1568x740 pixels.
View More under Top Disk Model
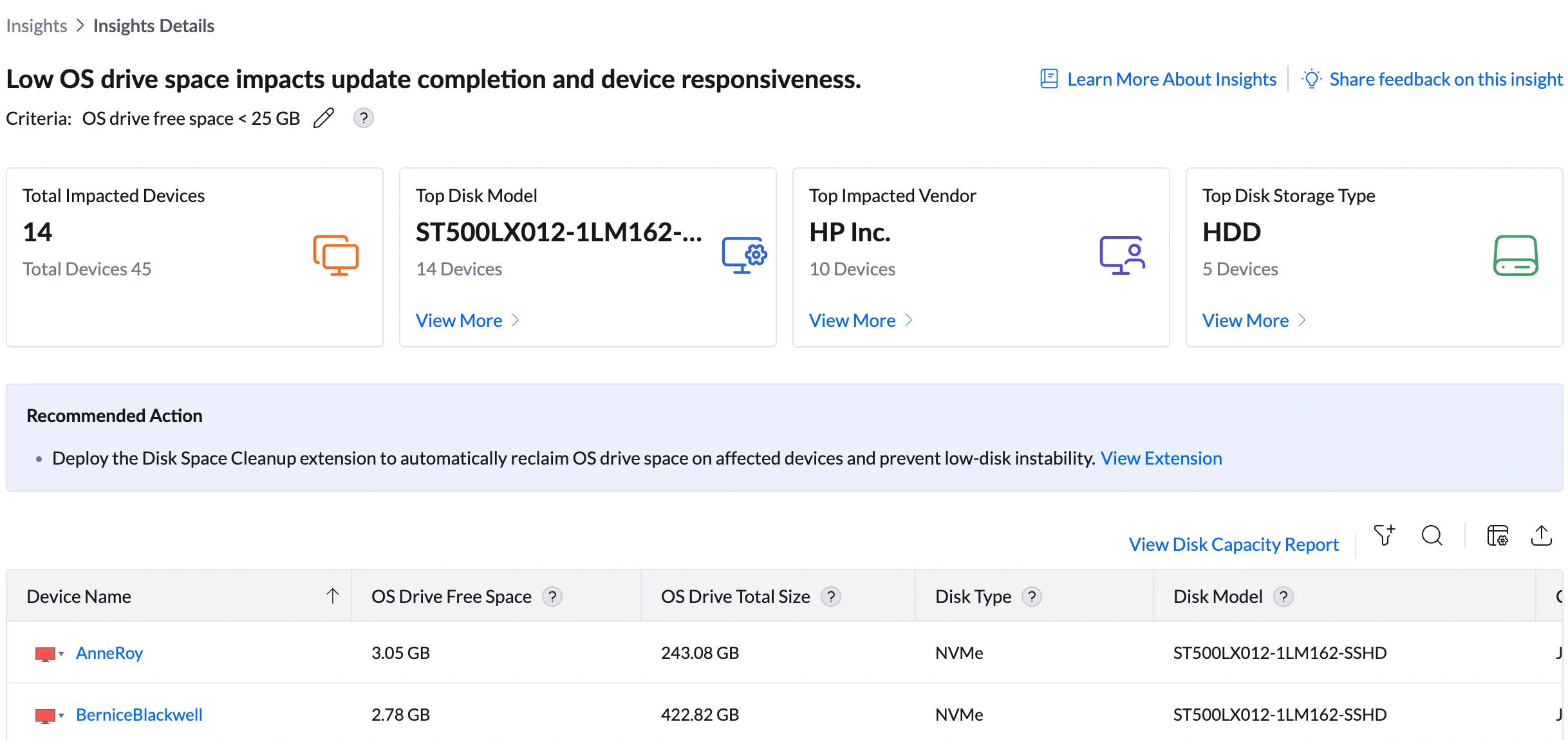click(x=467, y=320)
